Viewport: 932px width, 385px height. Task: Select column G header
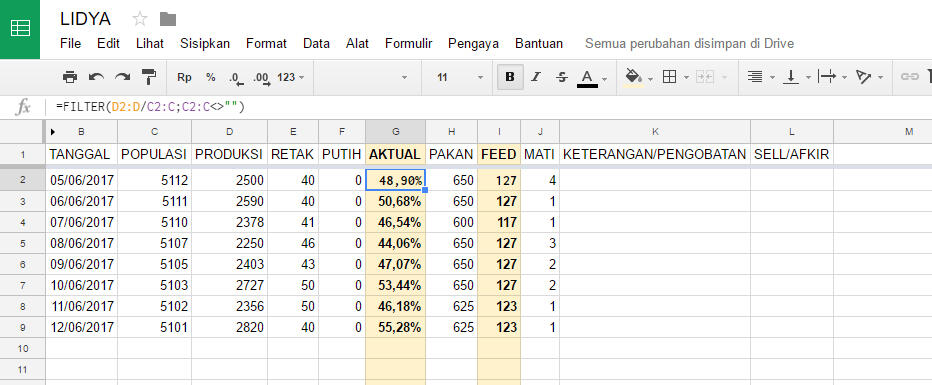(395, 132)
